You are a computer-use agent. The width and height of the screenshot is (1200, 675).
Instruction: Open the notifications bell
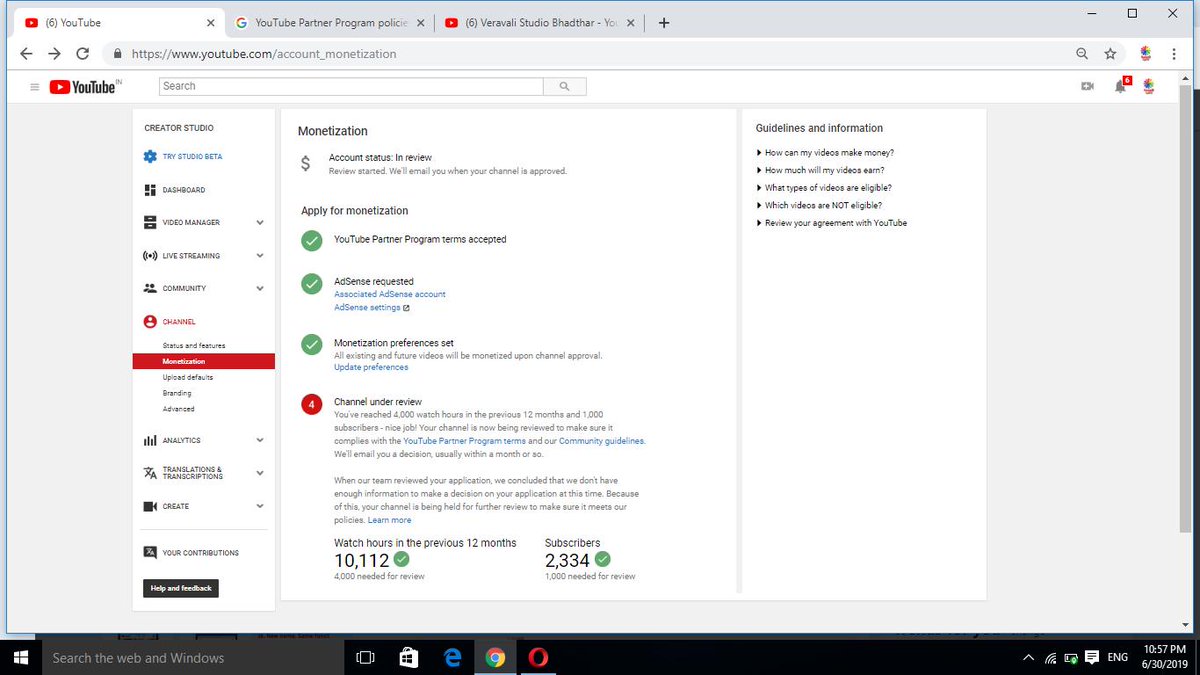pos(1121,86)
